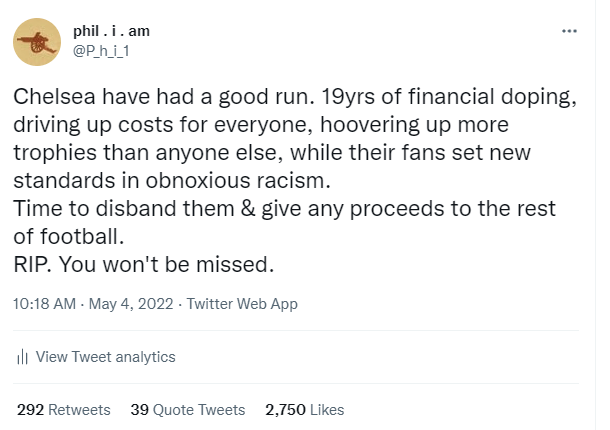Show the Retweets list
The width and height of the screenshot is (610, 430).
click(x=80, y=410)
